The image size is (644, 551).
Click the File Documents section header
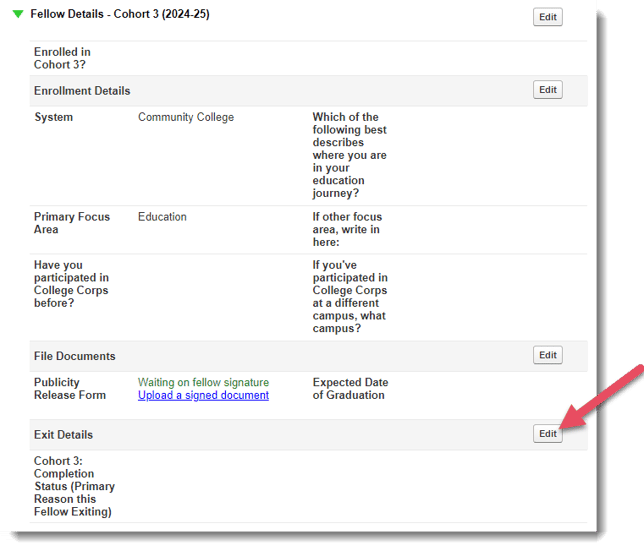click(x=75, y=356)
